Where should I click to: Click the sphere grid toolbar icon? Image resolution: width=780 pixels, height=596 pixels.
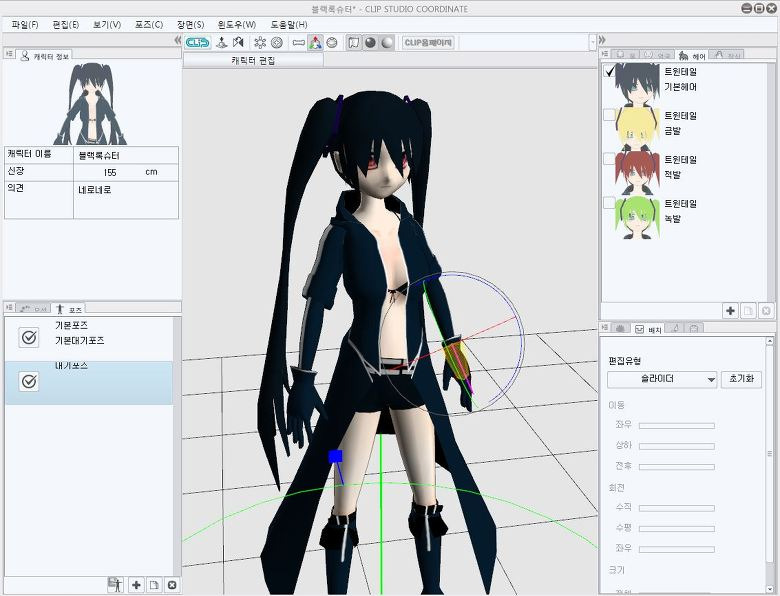click(x=332, y=43)
